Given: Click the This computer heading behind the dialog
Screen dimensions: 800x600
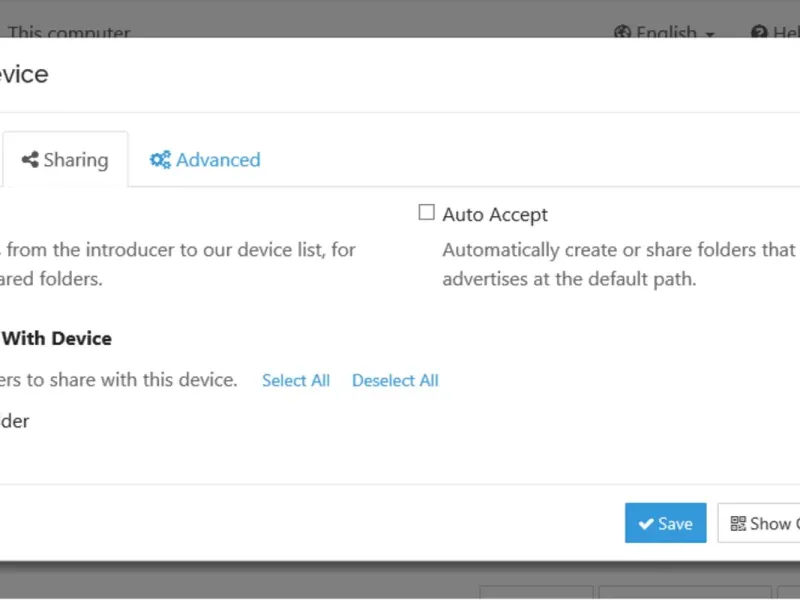Looking at the screenshot, I should (70, 32).
